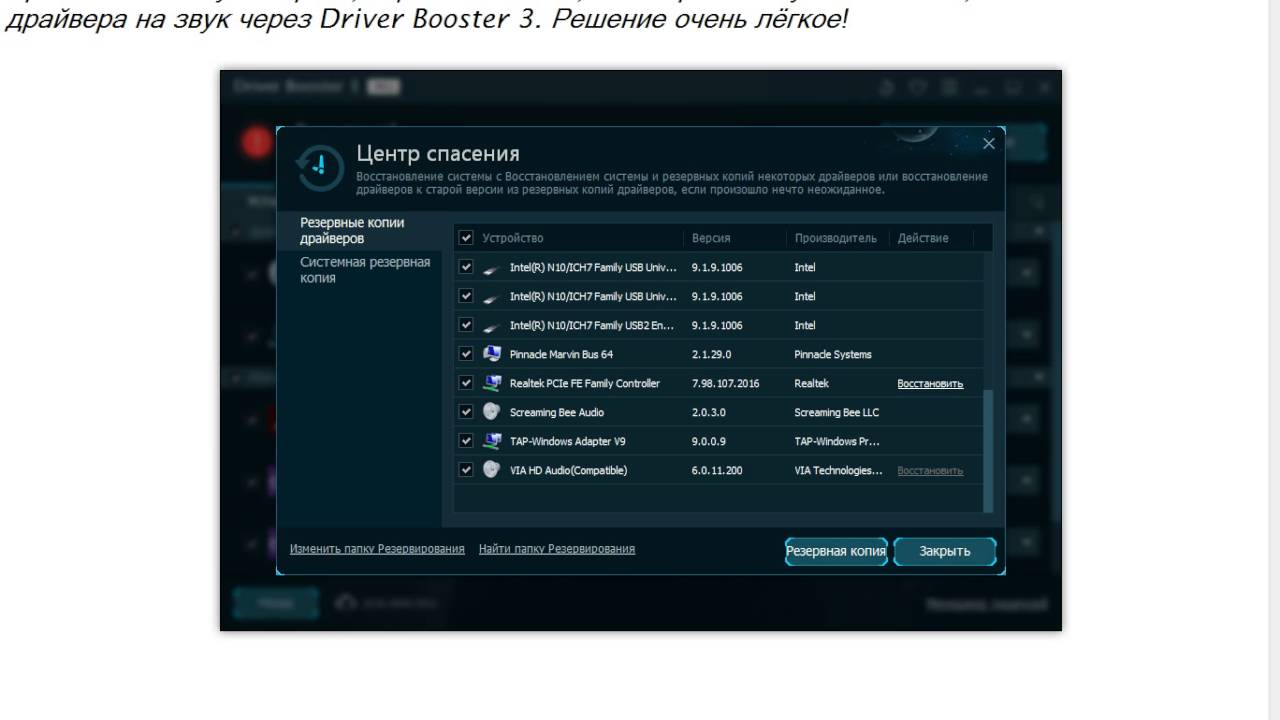Click the Версия column header
This screenshot has height=720, width=1280.
coord(711,238)
